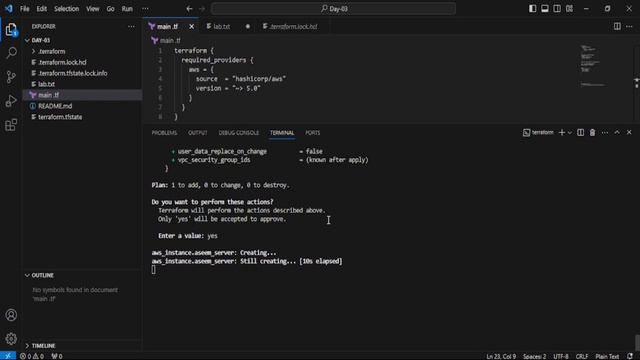Image resolution: width=640 pixels, height=360 pixels.
Task: Show more menu items ellipsis
Action: coord(145,9)
